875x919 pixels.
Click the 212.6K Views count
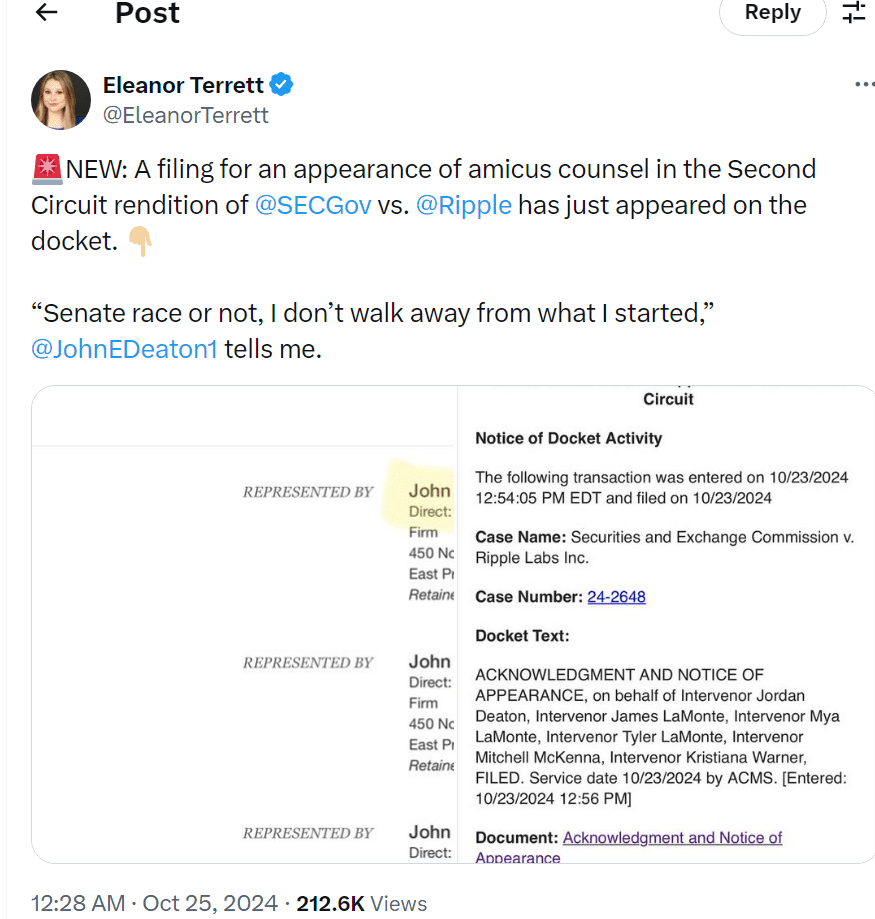(x=361, y=903)
